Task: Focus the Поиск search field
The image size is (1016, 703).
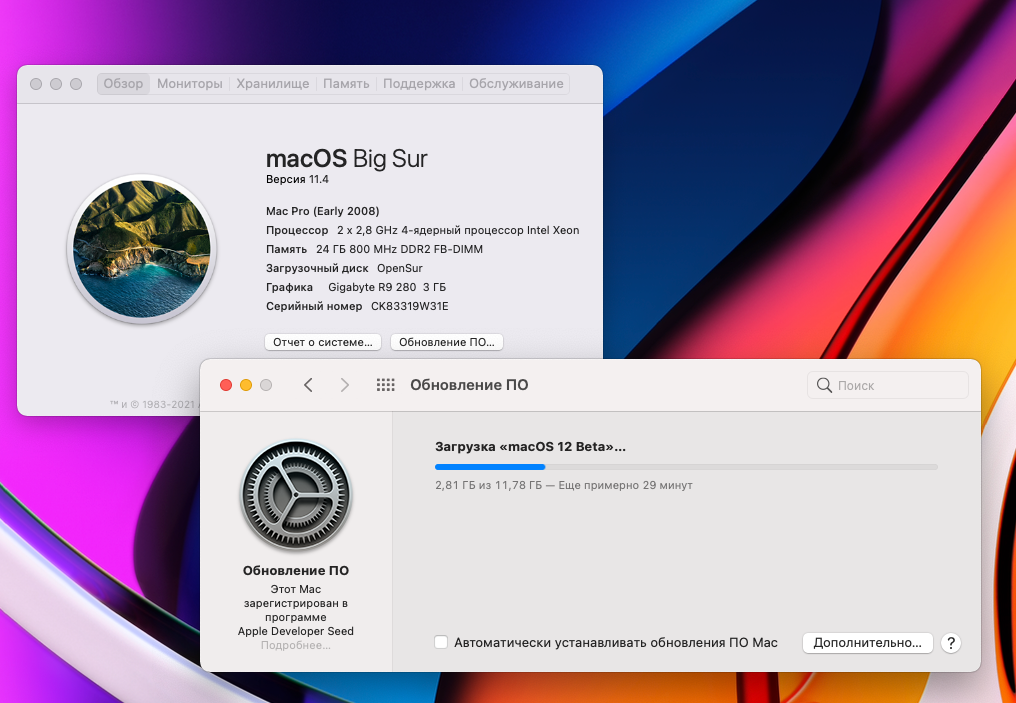Action: [888, 385]
